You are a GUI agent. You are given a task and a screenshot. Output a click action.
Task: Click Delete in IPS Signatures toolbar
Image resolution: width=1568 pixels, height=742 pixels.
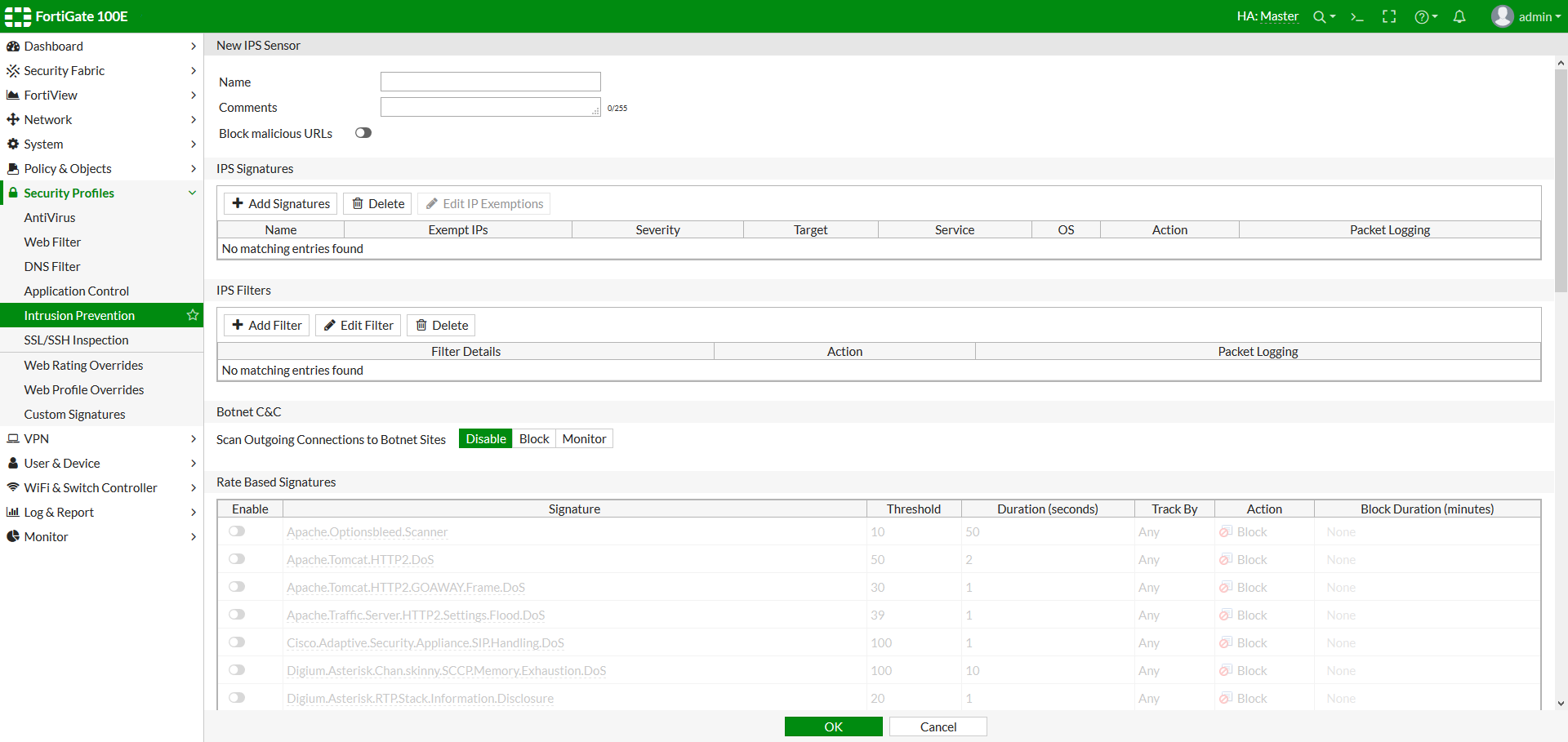click(377, 203)
